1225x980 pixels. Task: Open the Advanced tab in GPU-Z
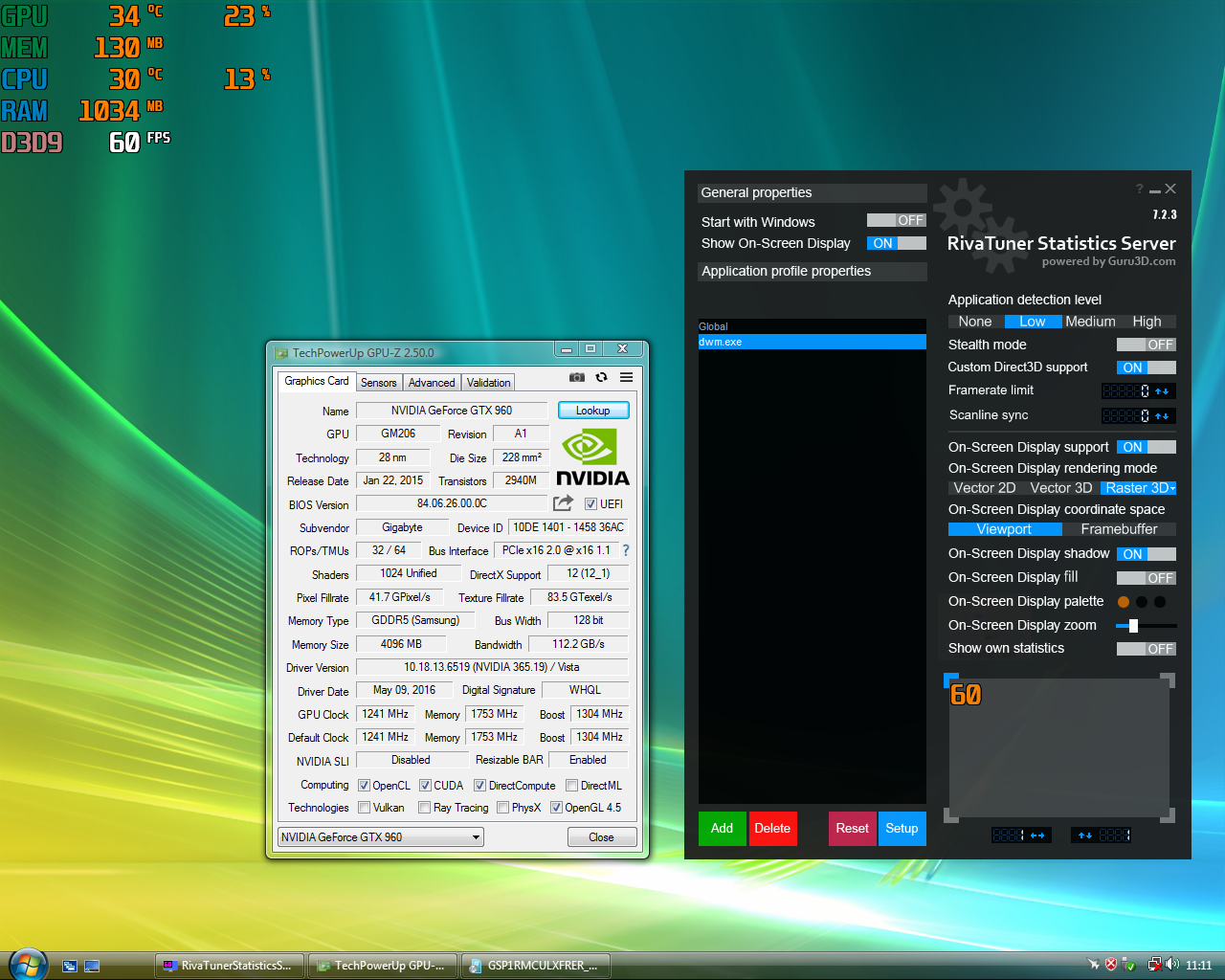click(x=432, y=383)
